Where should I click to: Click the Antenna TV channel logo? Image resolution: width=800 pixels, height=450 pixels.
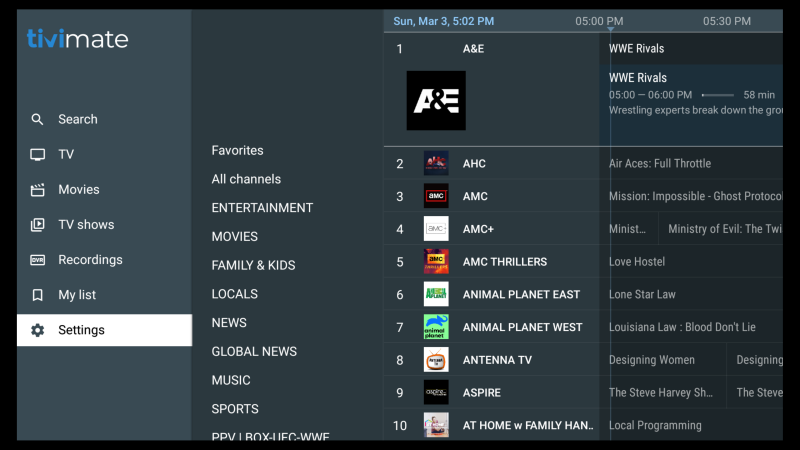point(436,360)
